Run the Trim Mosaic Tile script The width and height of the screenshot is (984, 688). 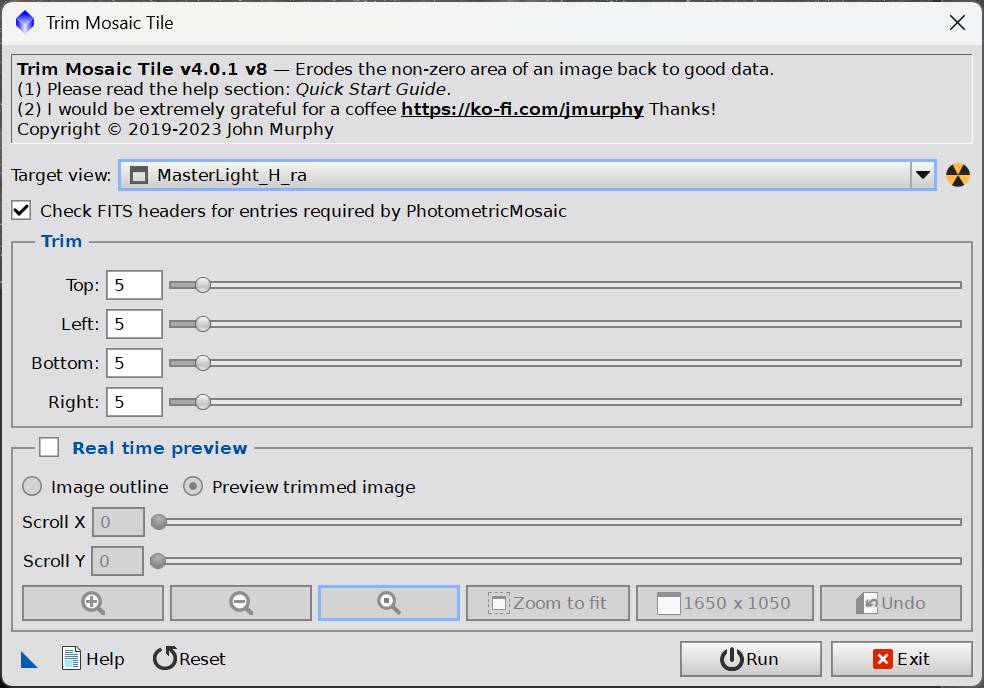pyautogui.click(x=751, y=659)
